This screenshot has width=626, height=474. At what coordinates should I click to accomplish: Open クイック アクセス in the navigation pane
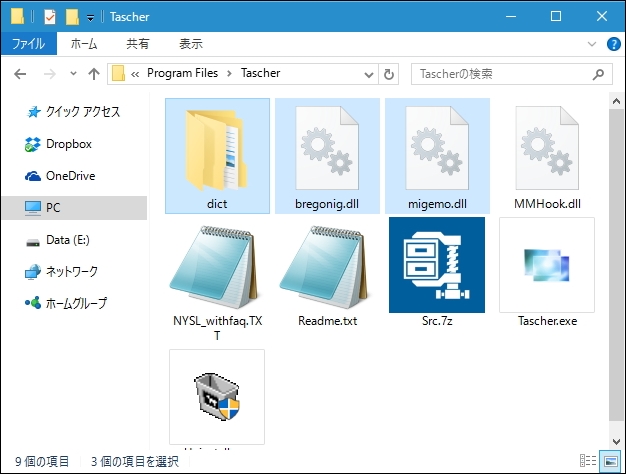[74, 112]
